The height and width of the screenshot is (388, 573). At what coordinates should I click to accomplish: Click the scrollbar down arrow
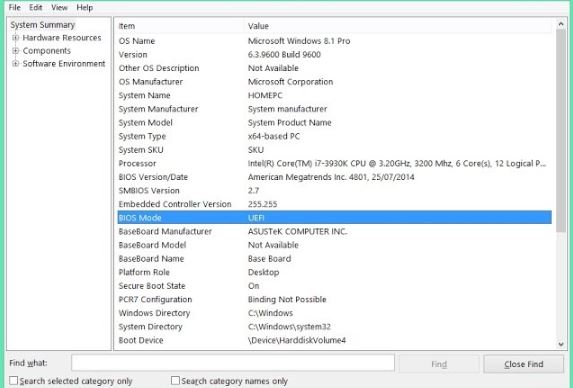click(561, 344)
